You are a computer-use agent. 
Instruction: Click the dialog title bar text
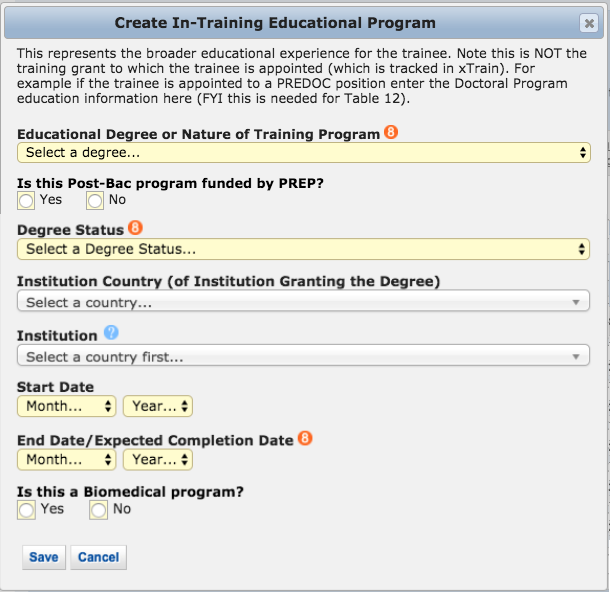pyautogui.click(x=275, y=22)
